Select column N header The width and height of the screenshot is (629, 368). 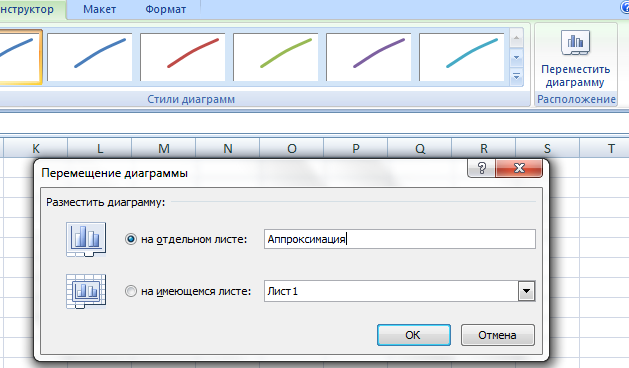(x=228, y=148)
